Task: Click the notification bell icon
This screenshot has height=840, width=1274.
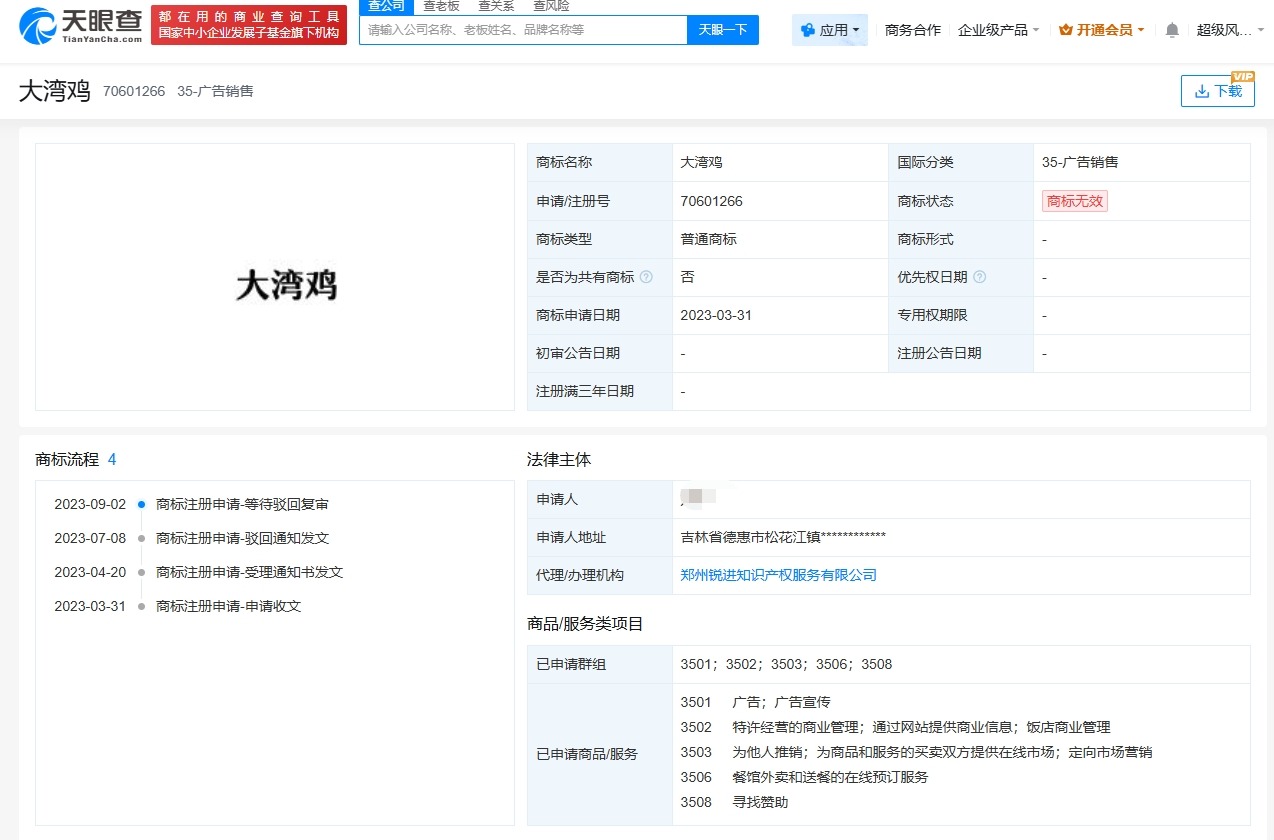Action: click(x=1170, y=29)
